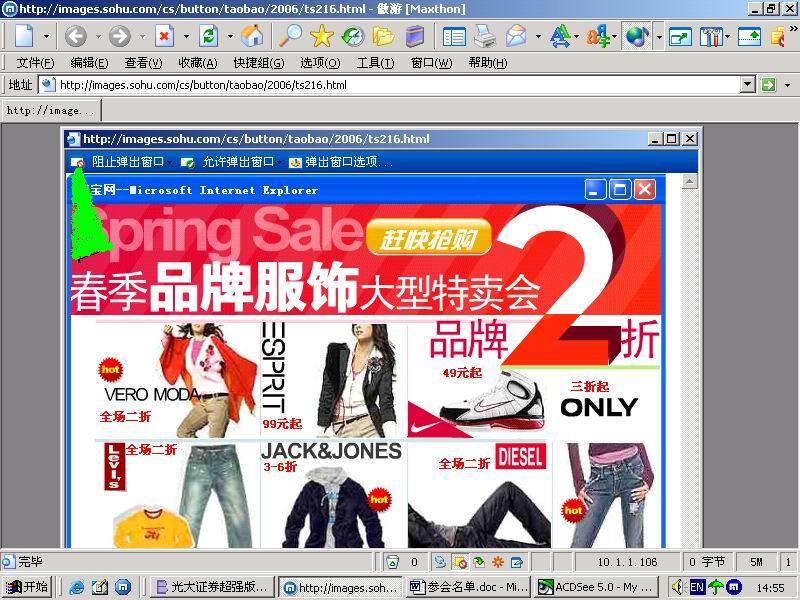Go to the Home page icon
The width and height of the screenshot is (800, 600).
(252, 36)
